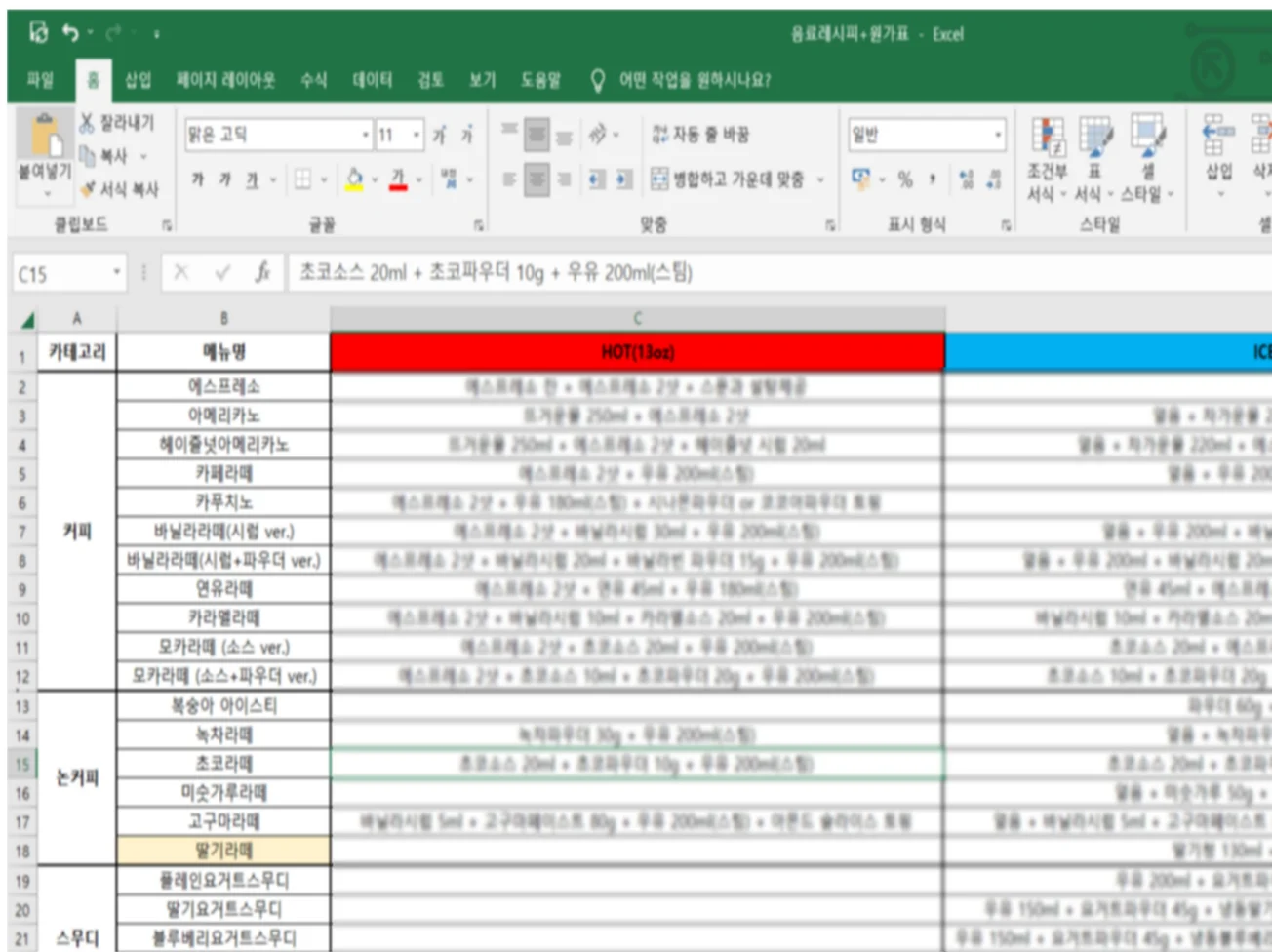Image resolution: width=1272 pixels, height=952 pixels.
Task: Apply red font color button
Action: point(398,179)
